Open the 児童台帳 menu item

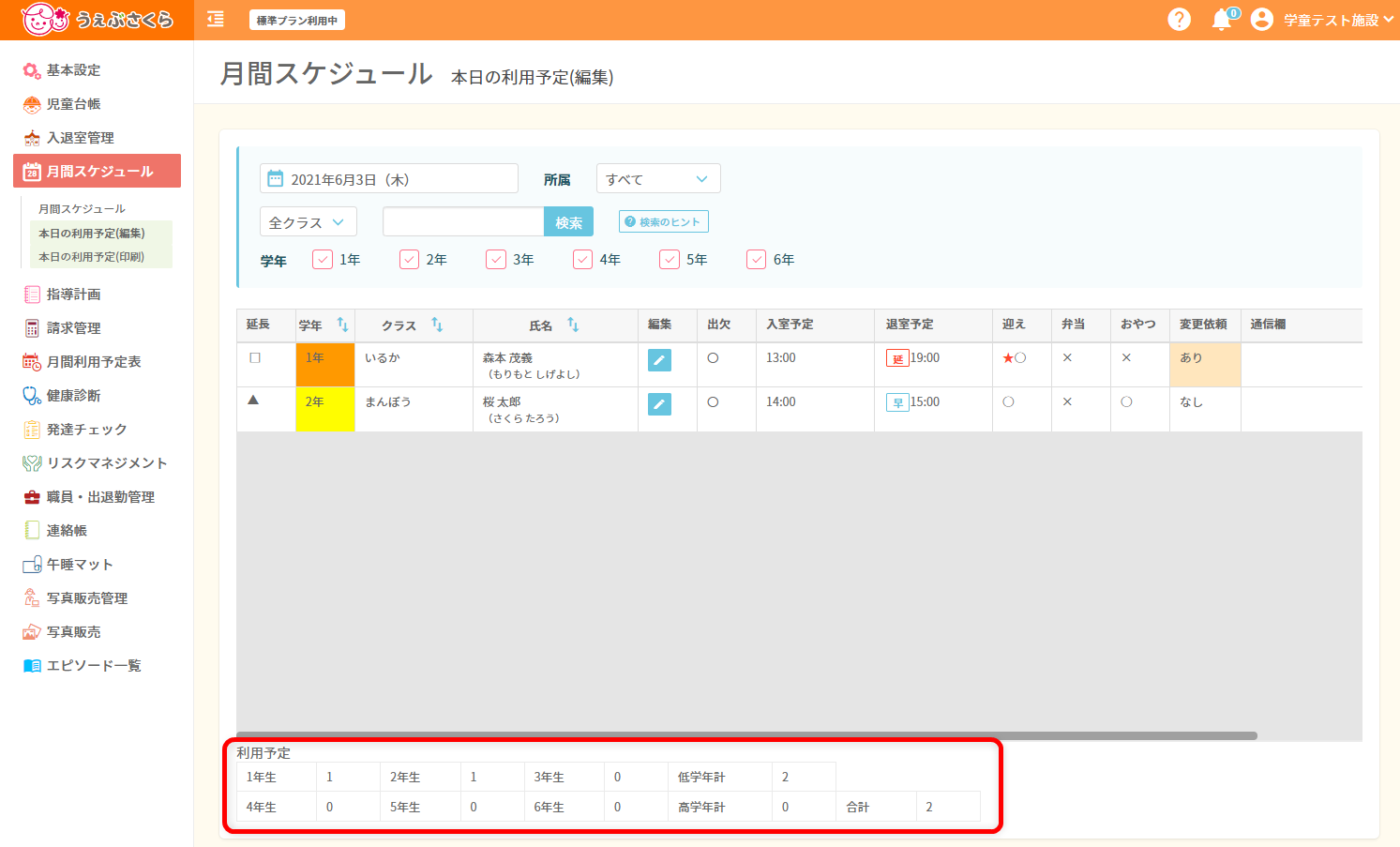(73, 104)
